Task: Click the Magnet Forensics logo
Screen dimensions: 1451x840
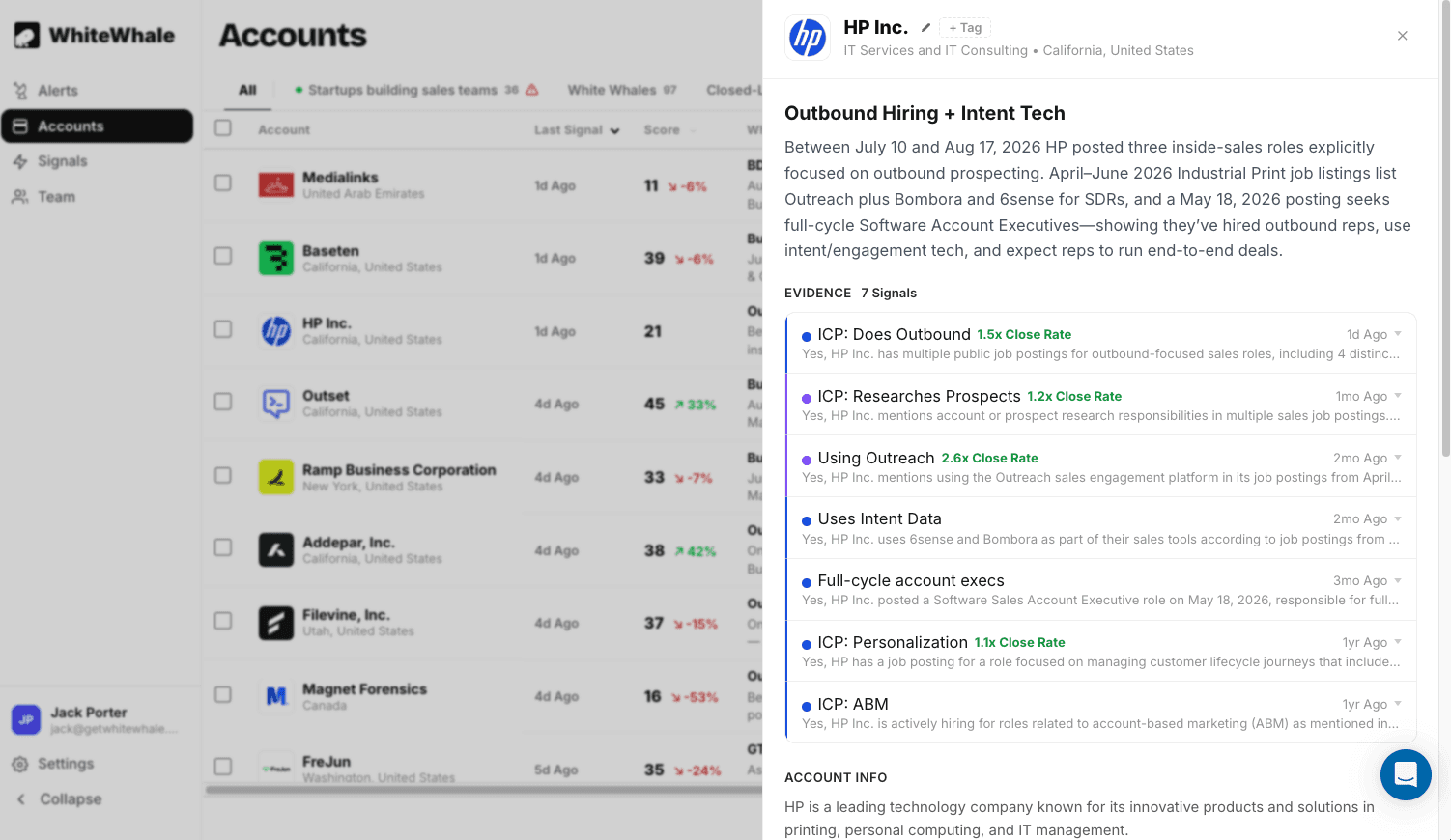Action: 276,696
